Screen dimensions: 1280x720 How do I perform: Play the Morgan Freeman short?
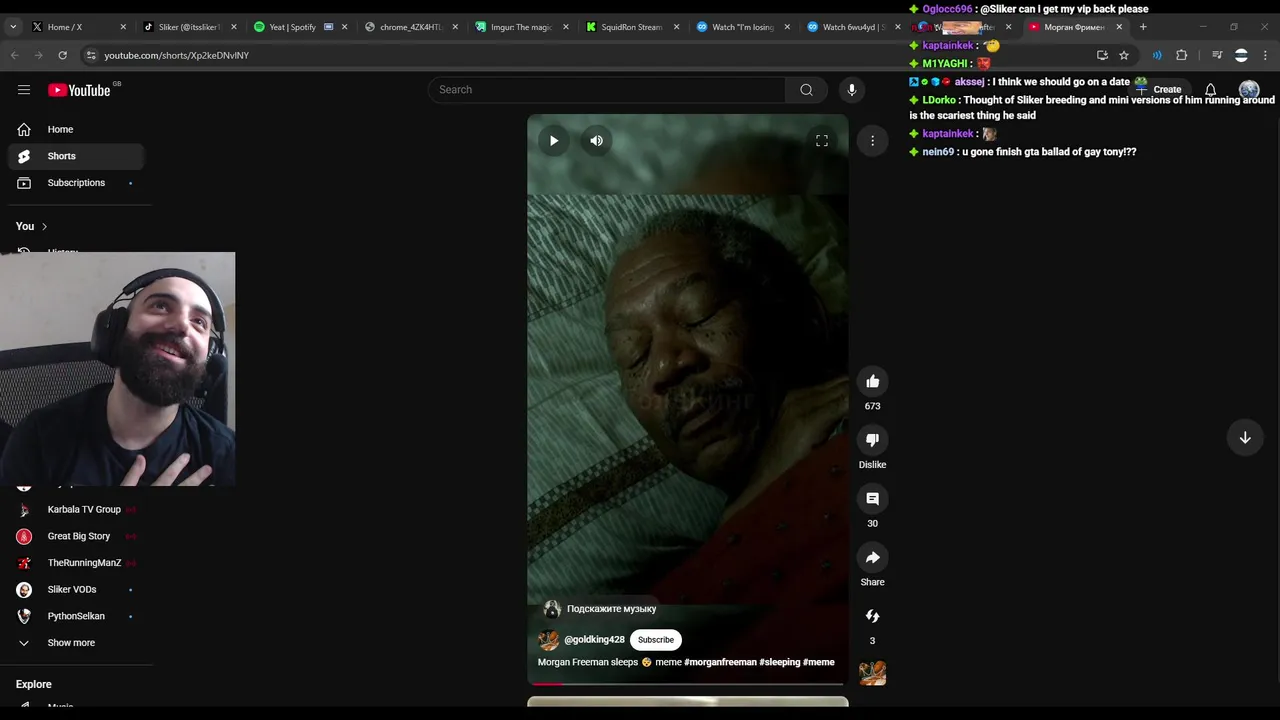pyautogui.click(x=554, y=141)
